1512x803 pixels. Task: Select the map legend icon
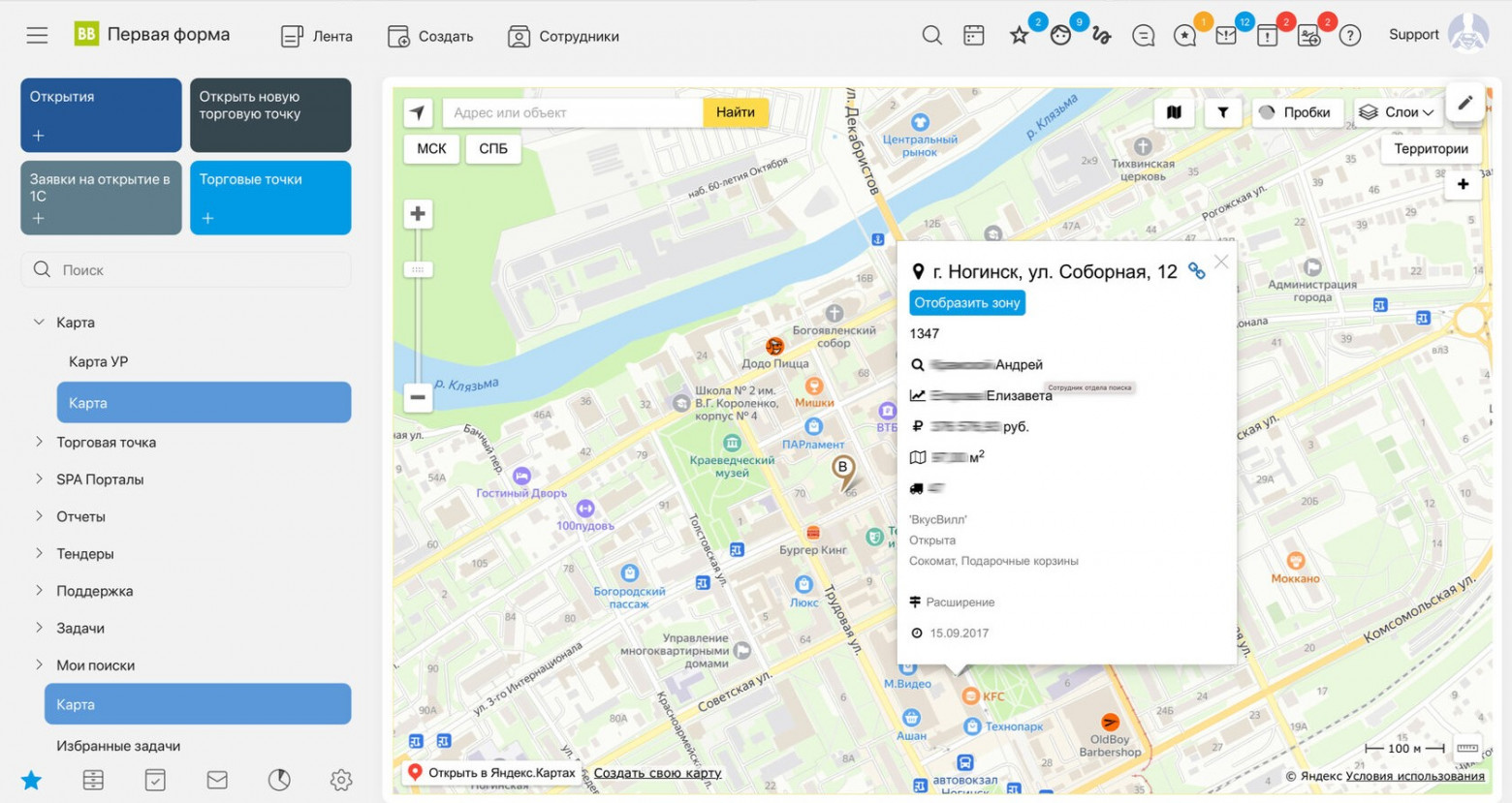click(x=1175, y=111)
